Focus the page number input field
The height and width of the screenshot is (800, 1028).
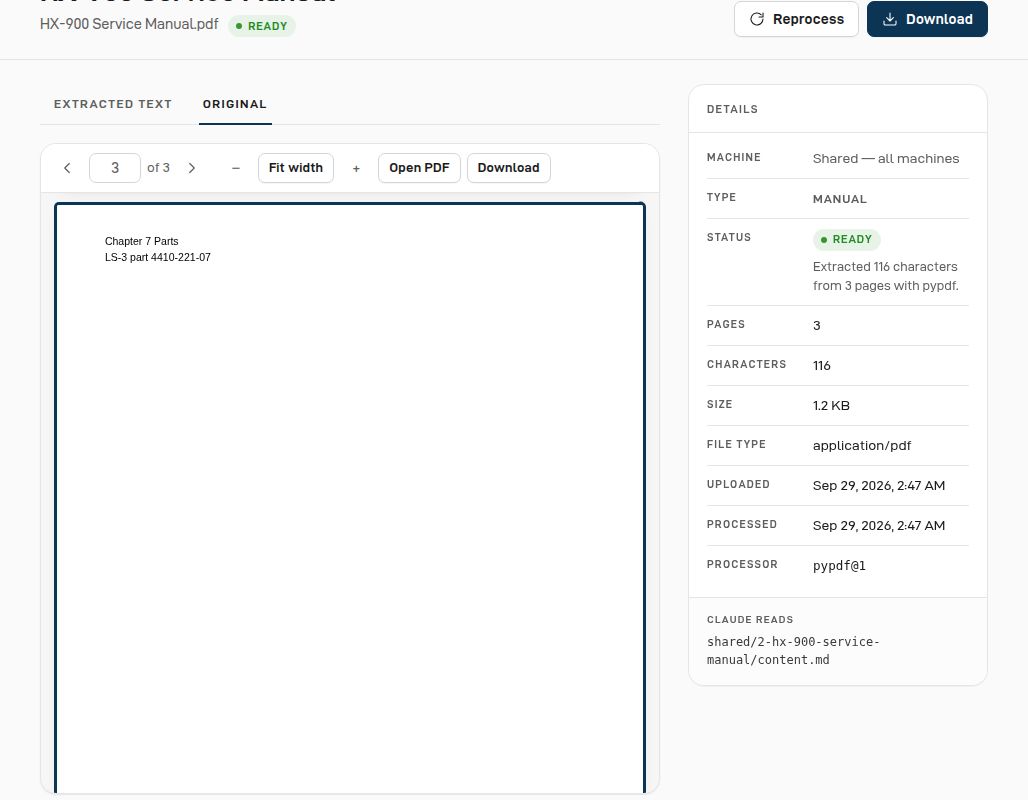115,168
